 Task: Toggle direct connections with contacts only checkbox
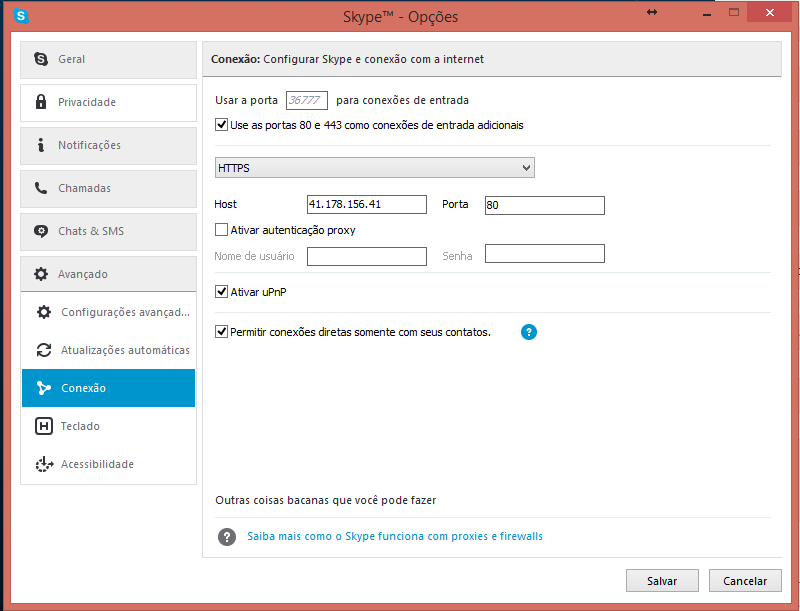(x=221, y=332)
